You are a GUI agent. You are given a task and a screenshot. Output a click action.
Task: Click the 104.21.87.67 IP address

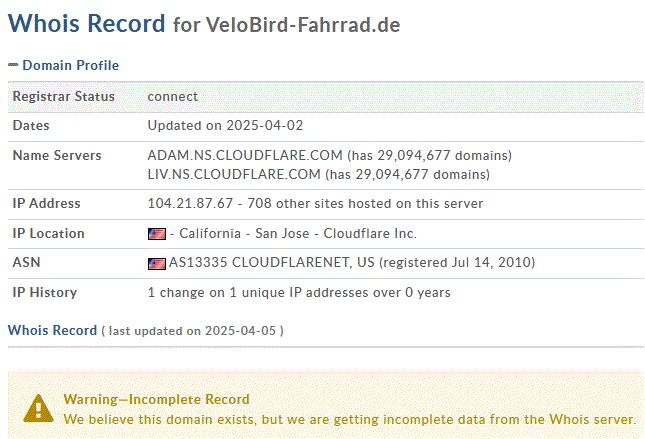[x=190, y=203]
